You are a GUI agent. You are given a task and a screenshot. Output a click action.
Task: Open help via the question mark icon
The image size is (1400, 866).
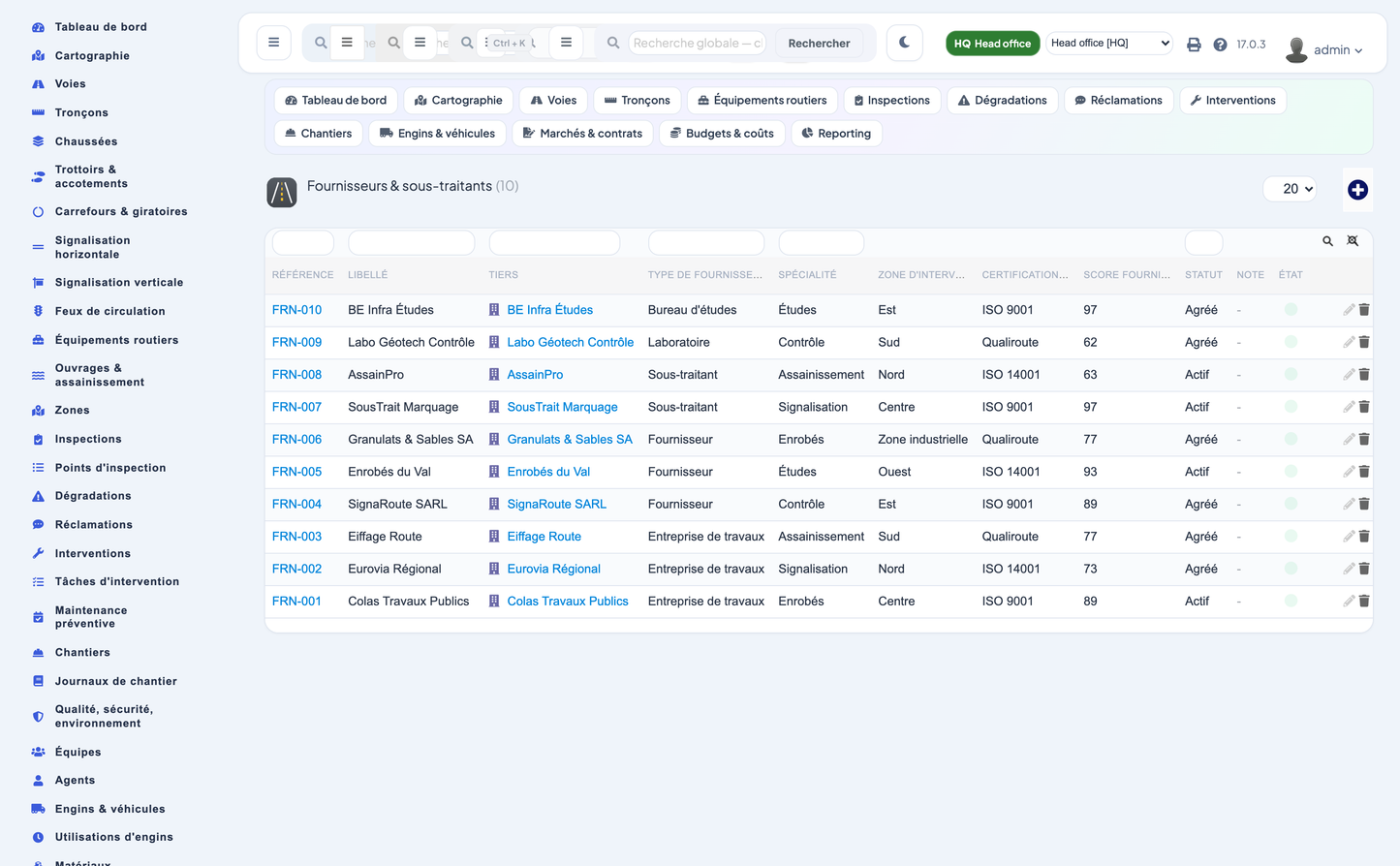1220,45
